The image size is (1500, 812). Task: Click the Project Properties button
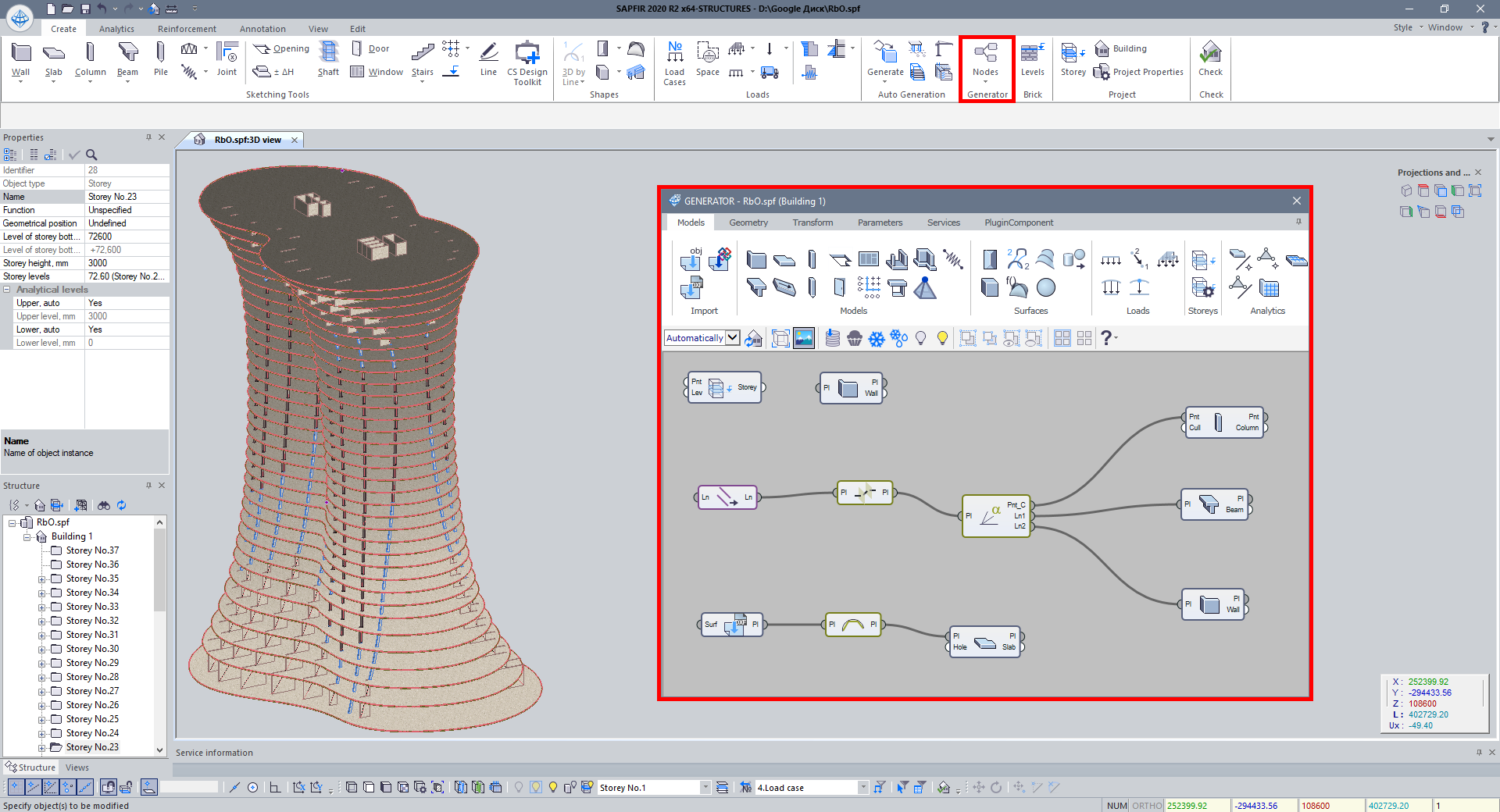click(1139, 72)
